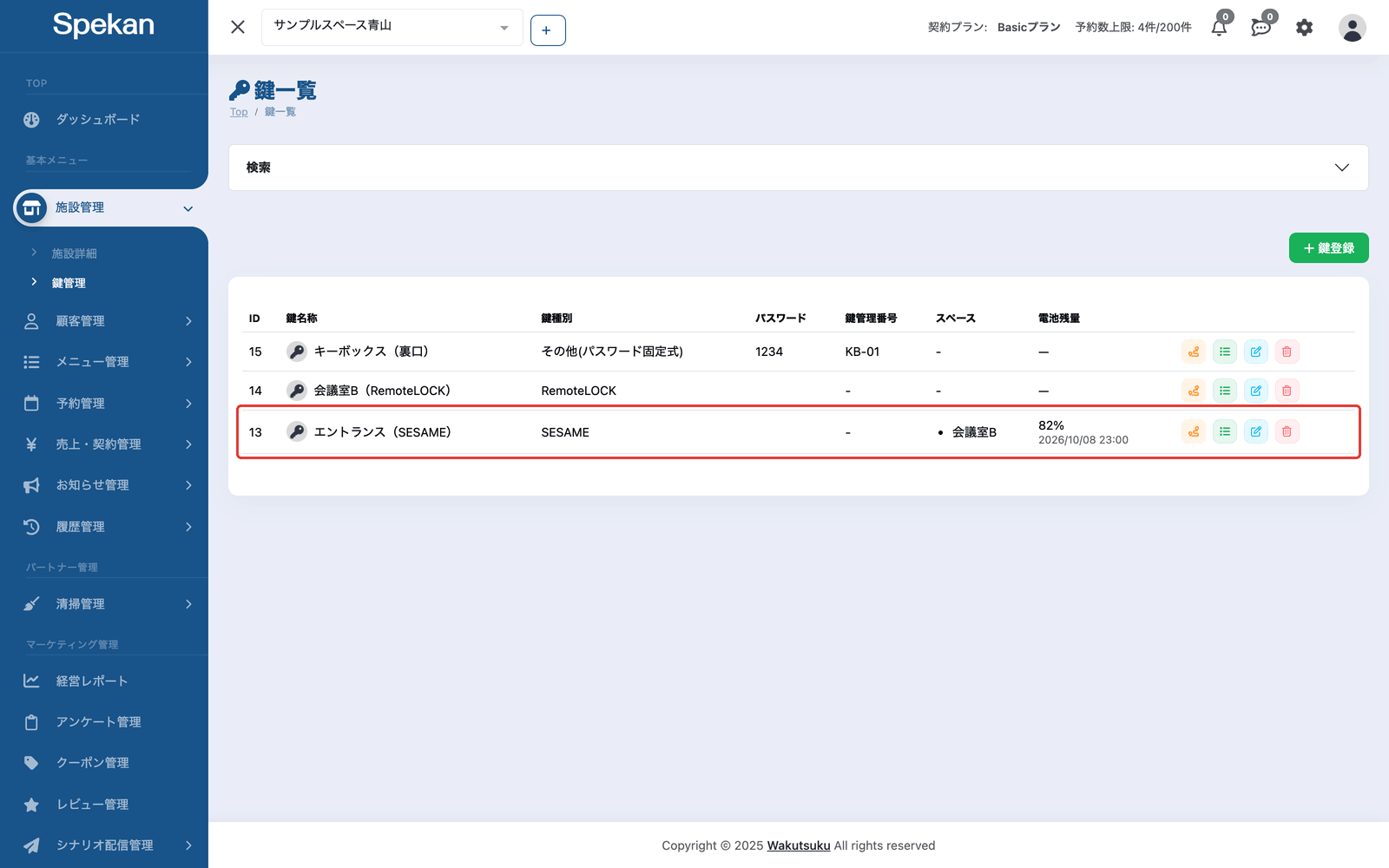Click the green list icon for SESAME key
The image size is (1389, 868).
tap(1225, 431)
